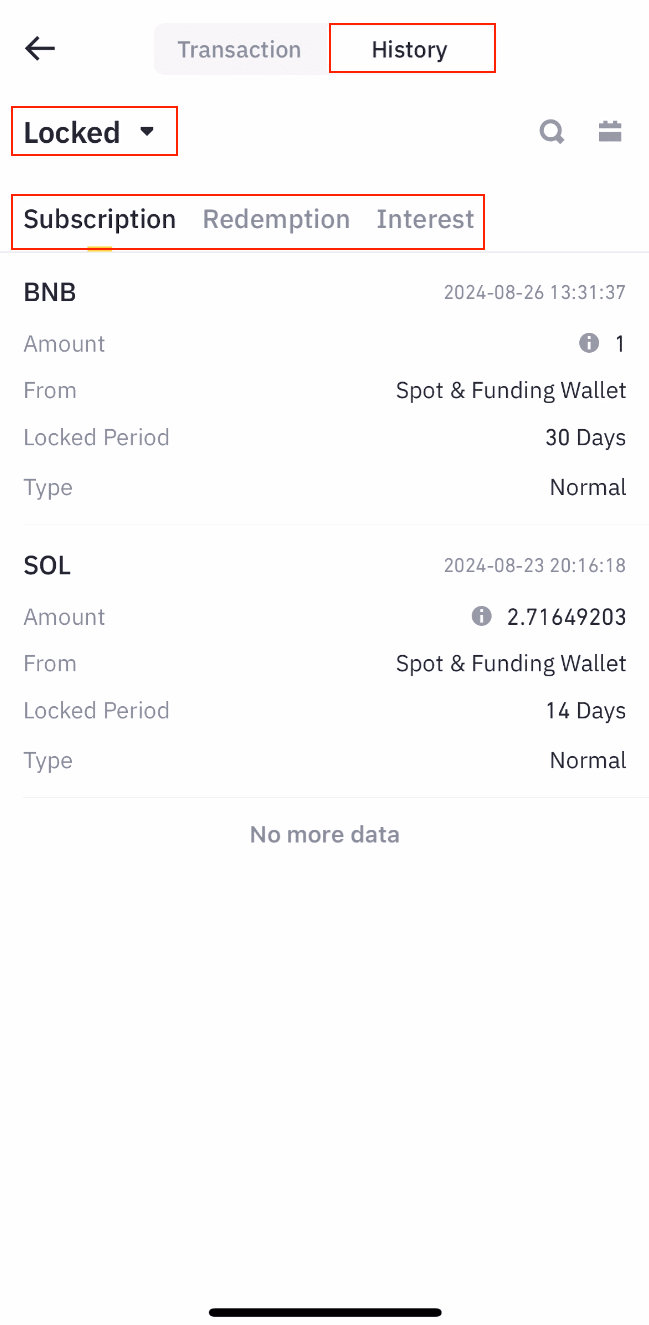
Task: Tap the 30 Days locked period value
Action: pos(585,437)
